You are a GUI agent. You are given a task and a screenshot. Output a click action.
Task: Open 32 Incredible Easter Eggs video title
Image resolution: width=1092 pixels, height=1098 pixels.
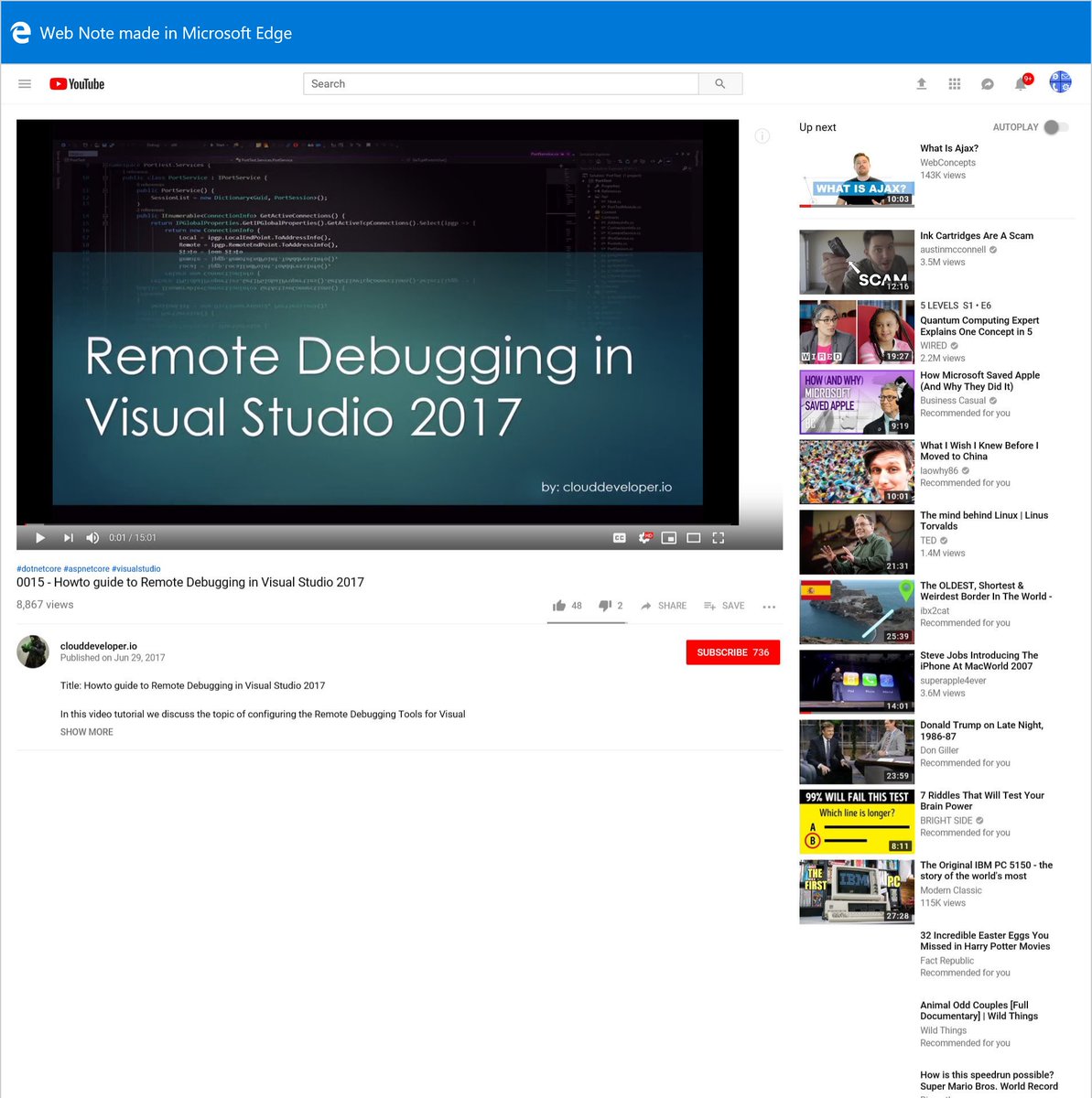[x=985, y=942]
